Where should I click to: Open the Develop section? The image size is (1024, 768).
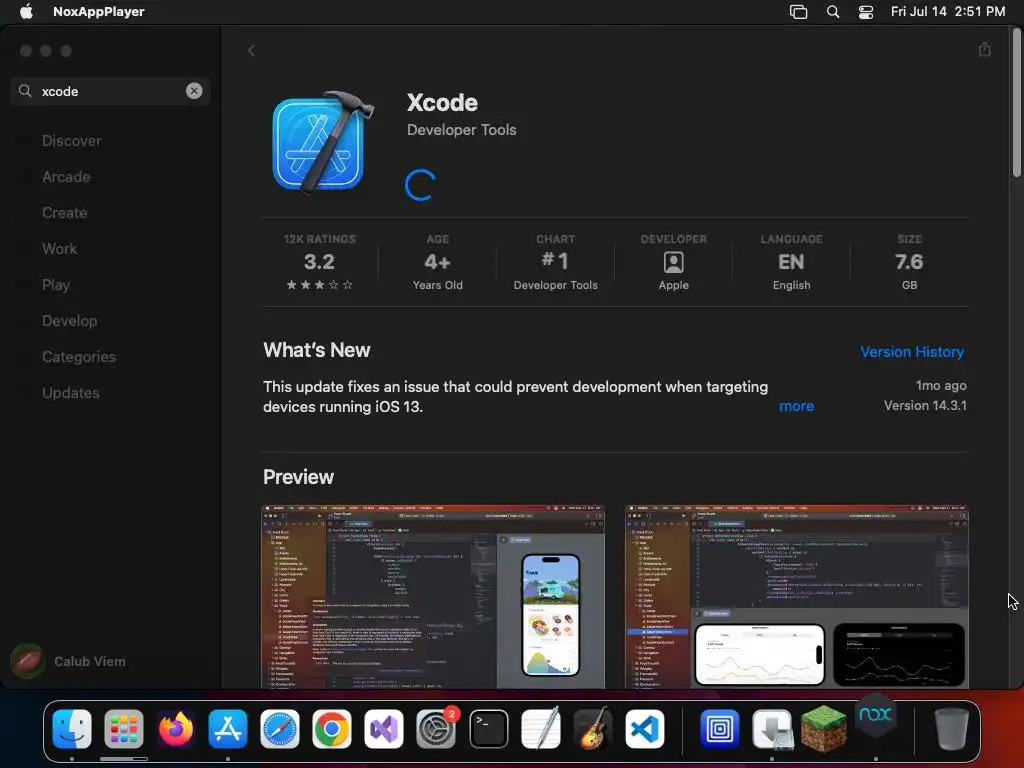[70, 321]
